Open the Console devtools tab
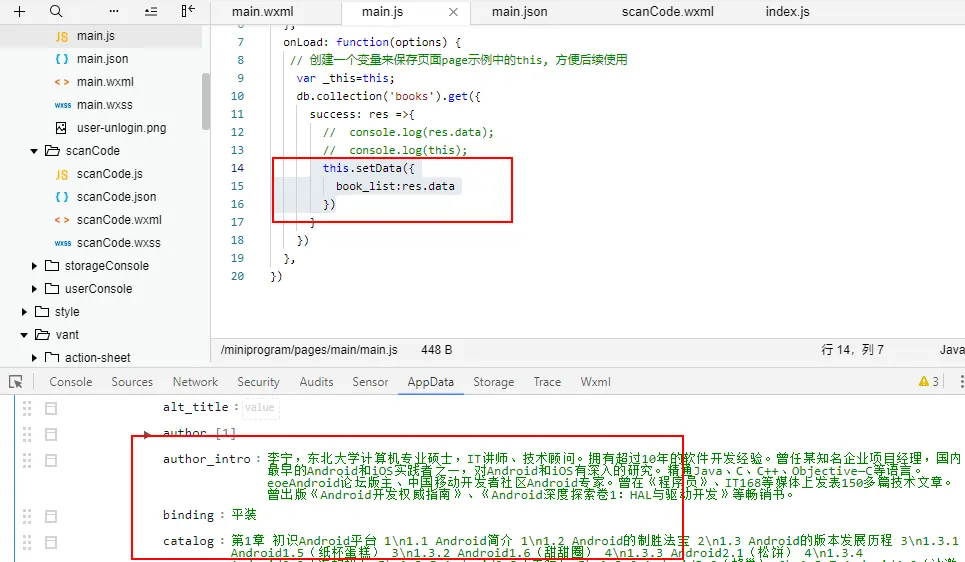Viewport: 965px width, 562px height. pos(71,382)
